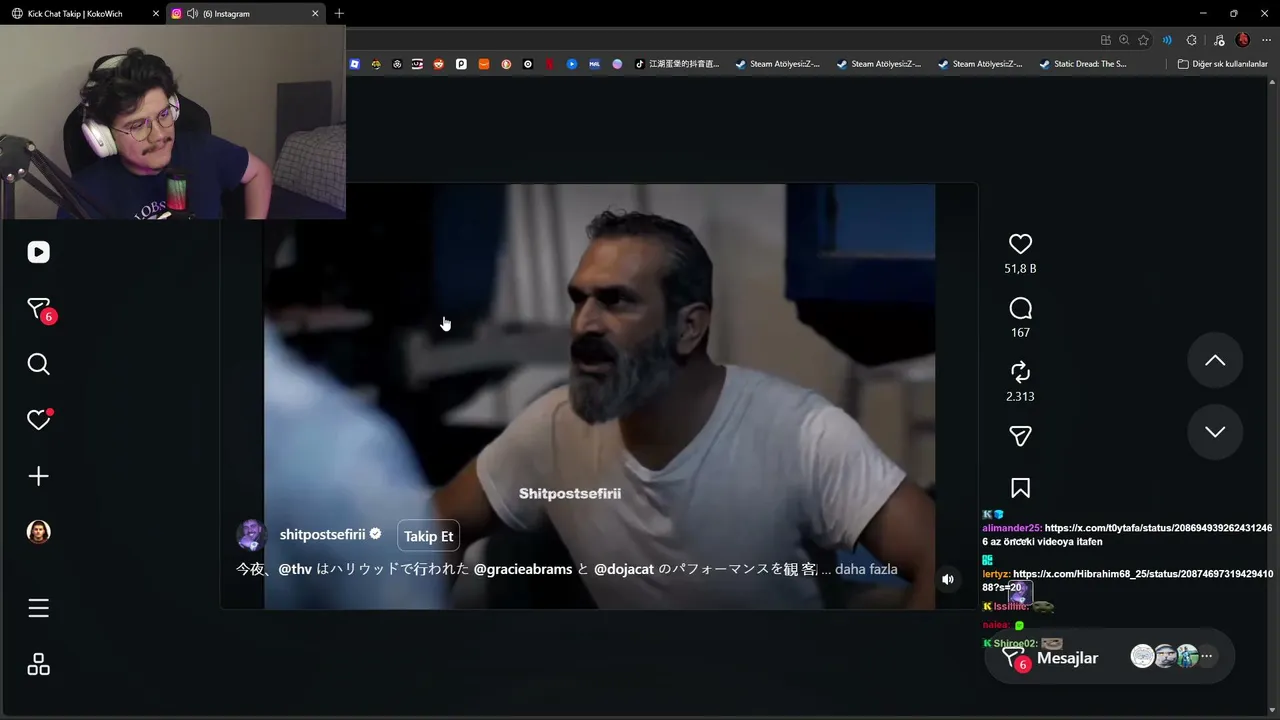
Task: Open comments on the reel
Action: [1020, 308]
